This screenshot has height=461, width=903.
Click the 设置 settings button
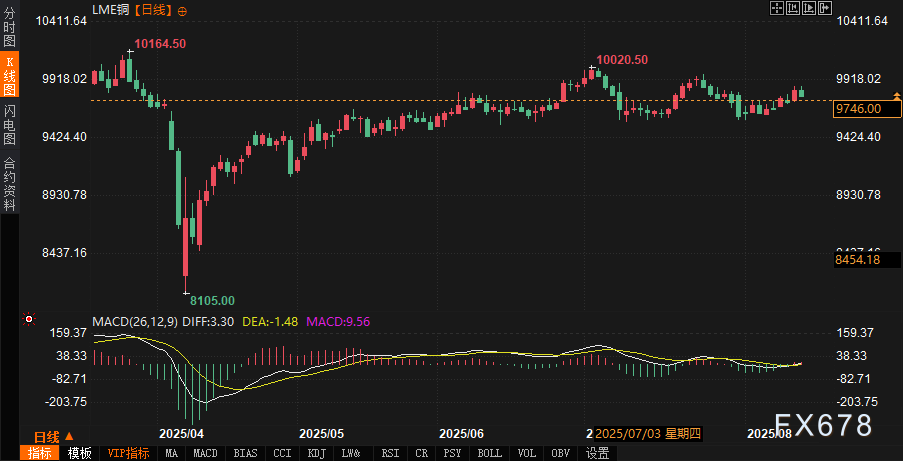[x=598, y=453]
